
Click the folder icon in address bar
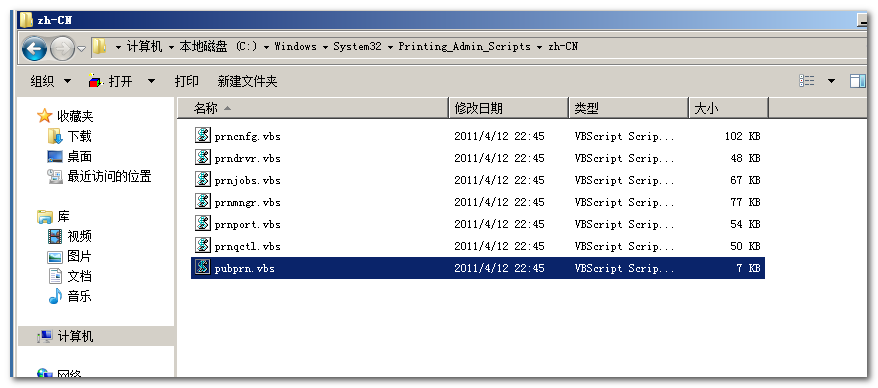(100, 46)
